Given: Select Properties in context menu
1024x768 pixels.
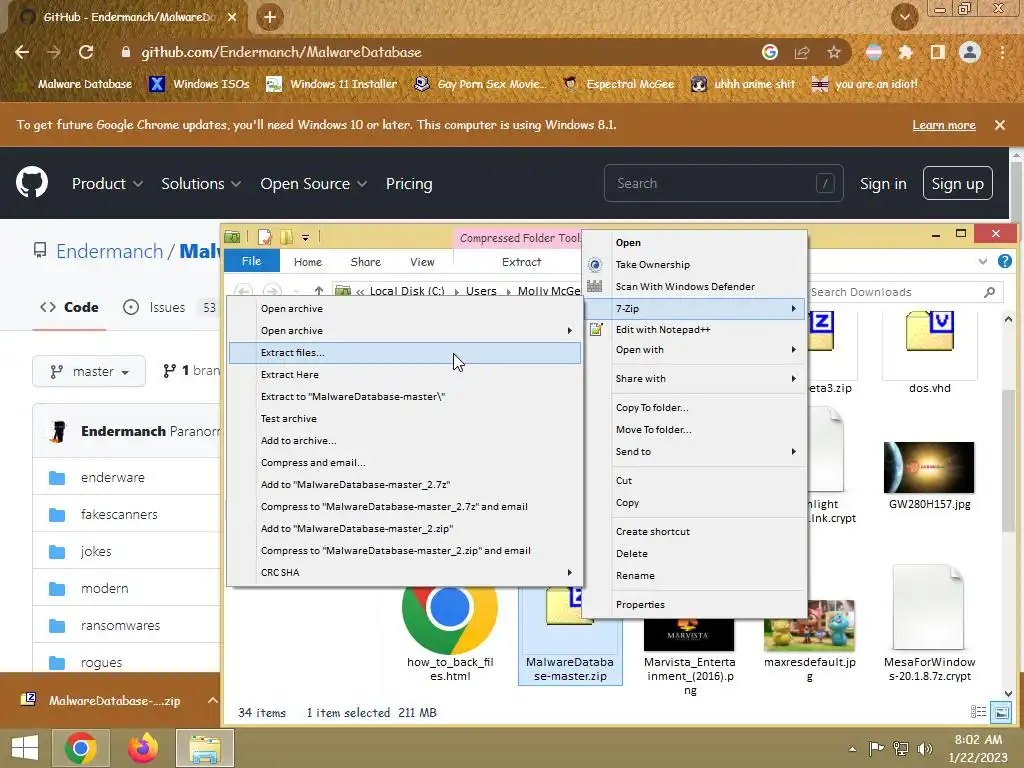Looking at the screenshot, I should 695,604.
